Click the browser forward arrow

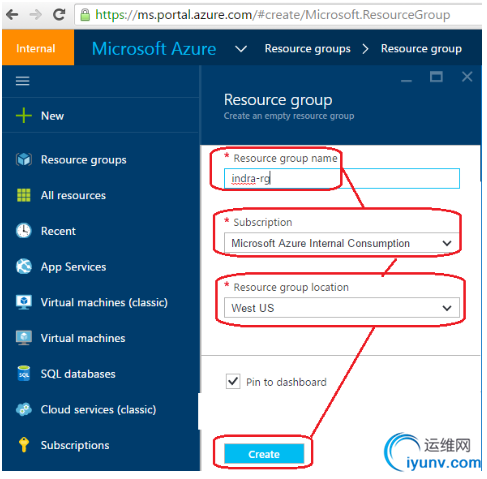tap(36, 15)
